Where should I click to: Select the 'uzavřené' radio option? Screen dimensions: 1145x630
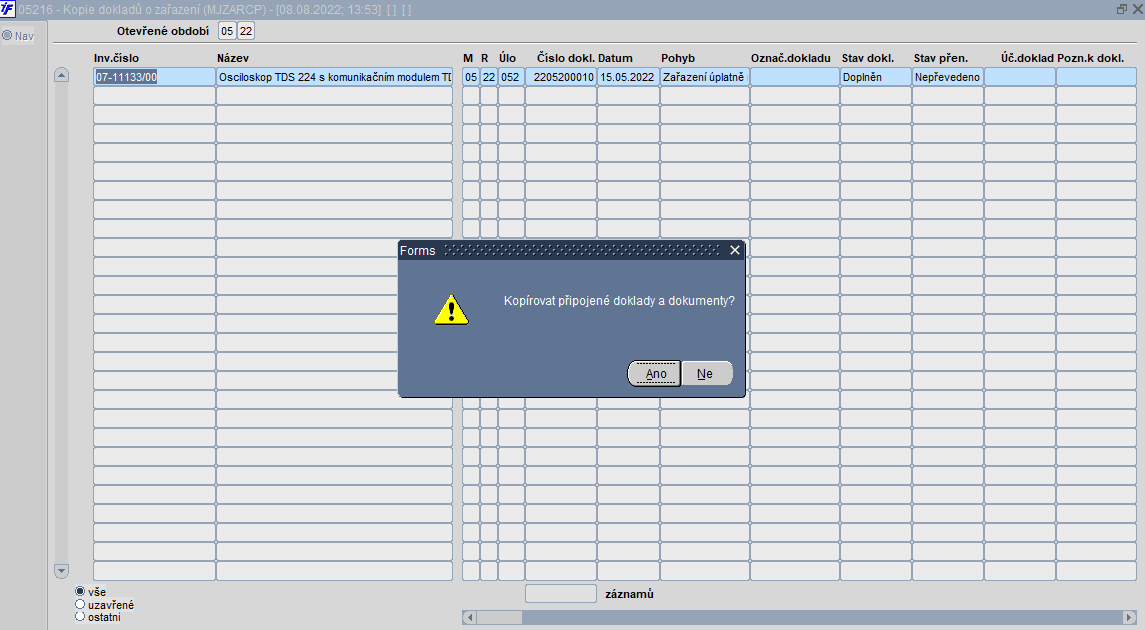[x=80, y=604]
